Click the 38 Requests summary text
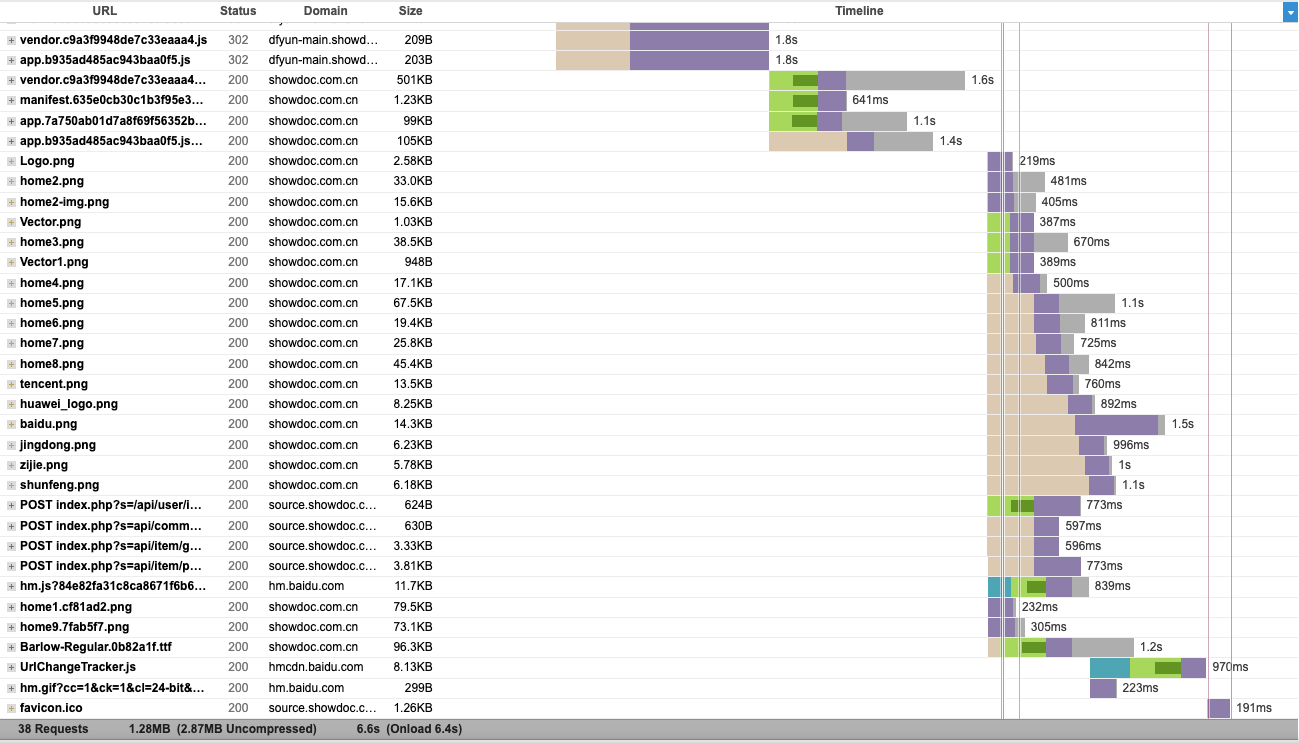This screenshot has width=1299, height=744. (x=54, y=729)
